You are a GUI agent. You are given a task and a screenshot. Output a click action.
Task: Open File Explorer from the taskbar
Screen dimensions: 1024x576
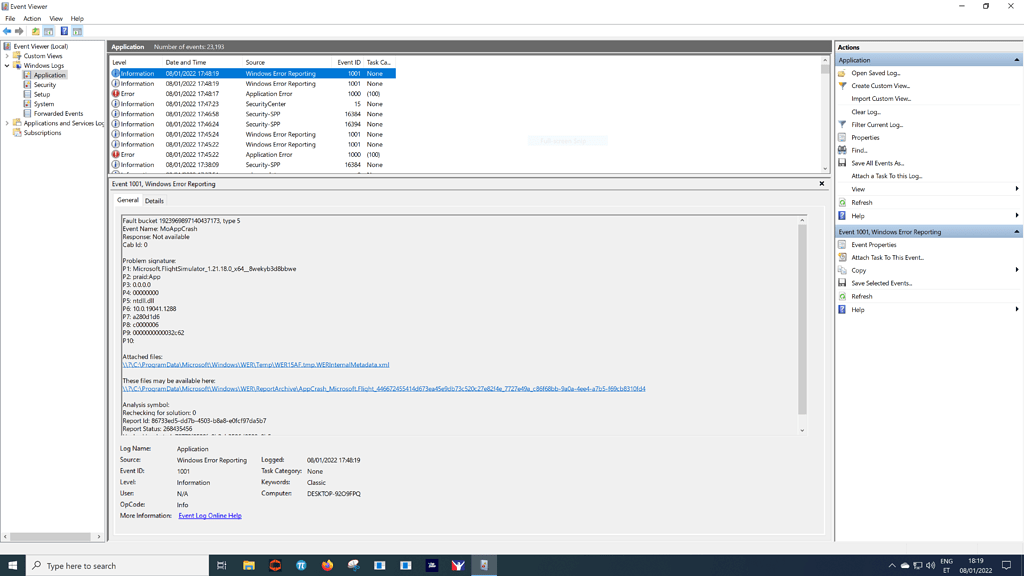pos(249,566)
